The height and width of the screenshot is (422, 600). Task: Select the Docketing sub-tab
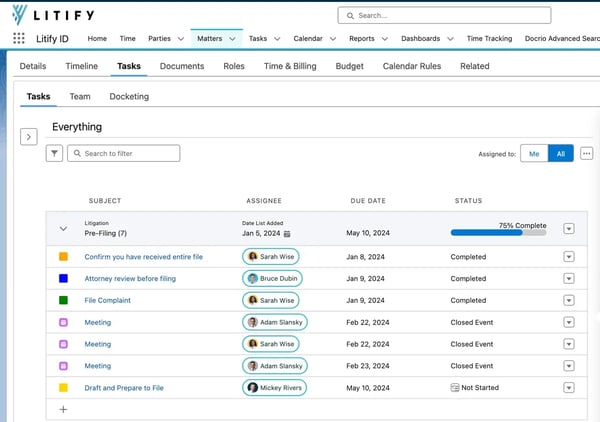[x=129, y=97]
